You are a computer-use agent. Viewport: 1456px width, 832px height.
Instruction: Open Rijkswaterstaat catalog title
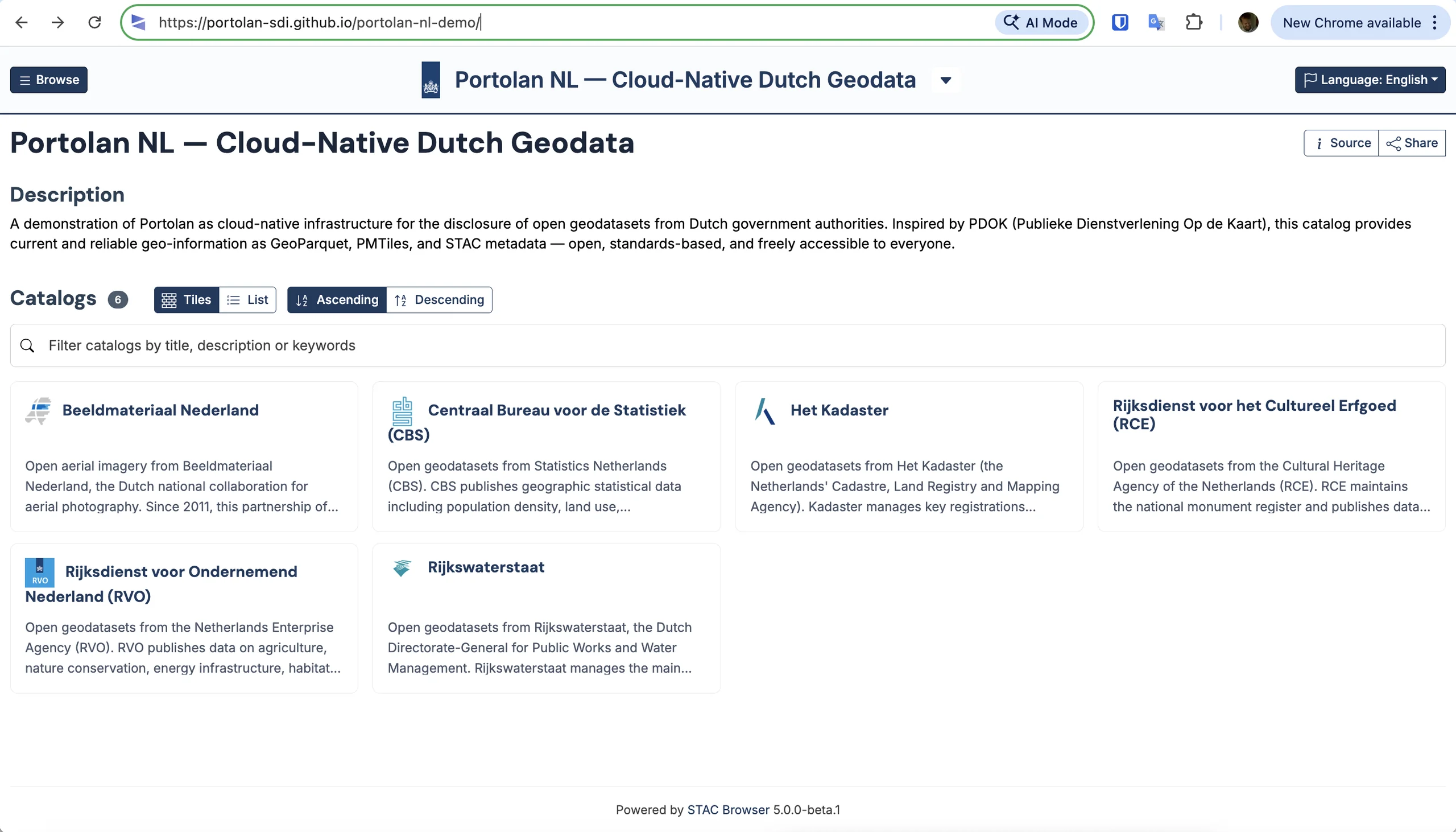pos(486,567)
